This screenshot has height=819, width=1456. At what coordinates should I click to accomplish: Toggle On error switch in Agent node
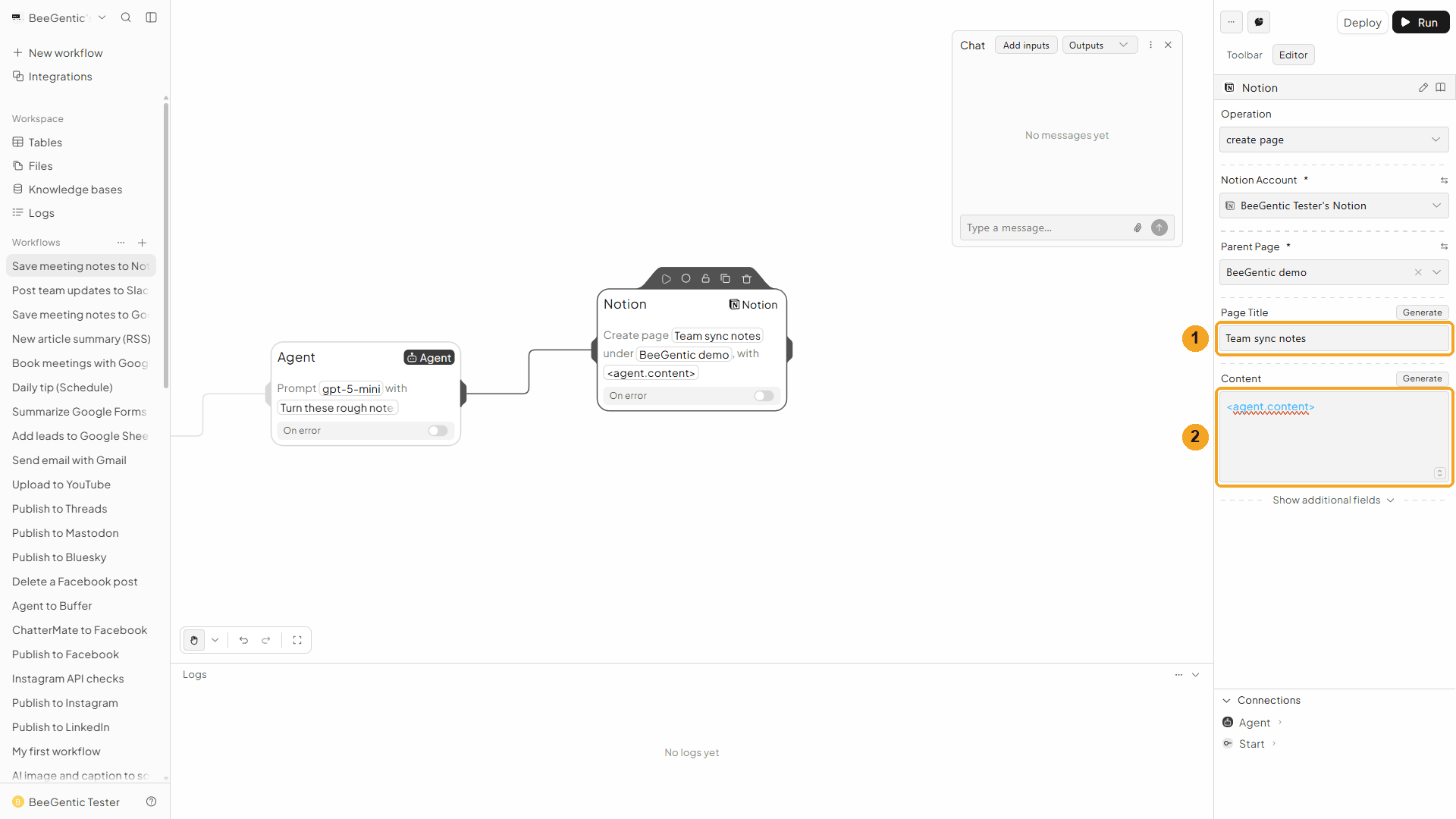(438, 431)
